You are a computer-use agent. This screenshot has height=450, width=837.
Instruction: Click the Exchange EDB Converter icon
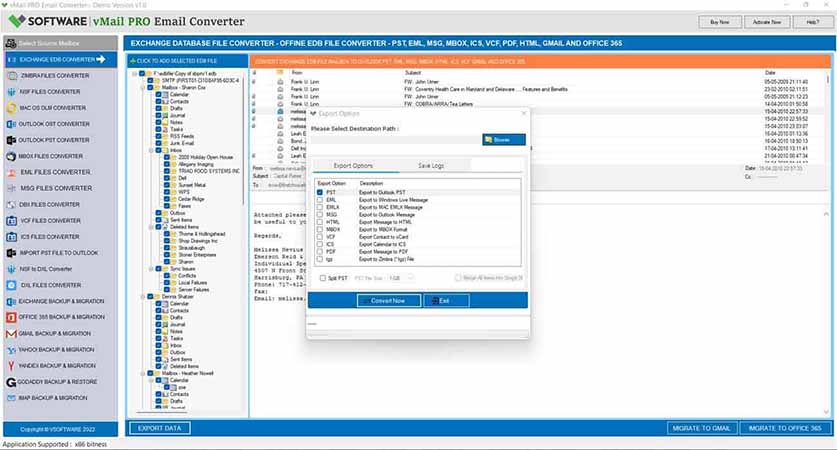coord(12,59)
